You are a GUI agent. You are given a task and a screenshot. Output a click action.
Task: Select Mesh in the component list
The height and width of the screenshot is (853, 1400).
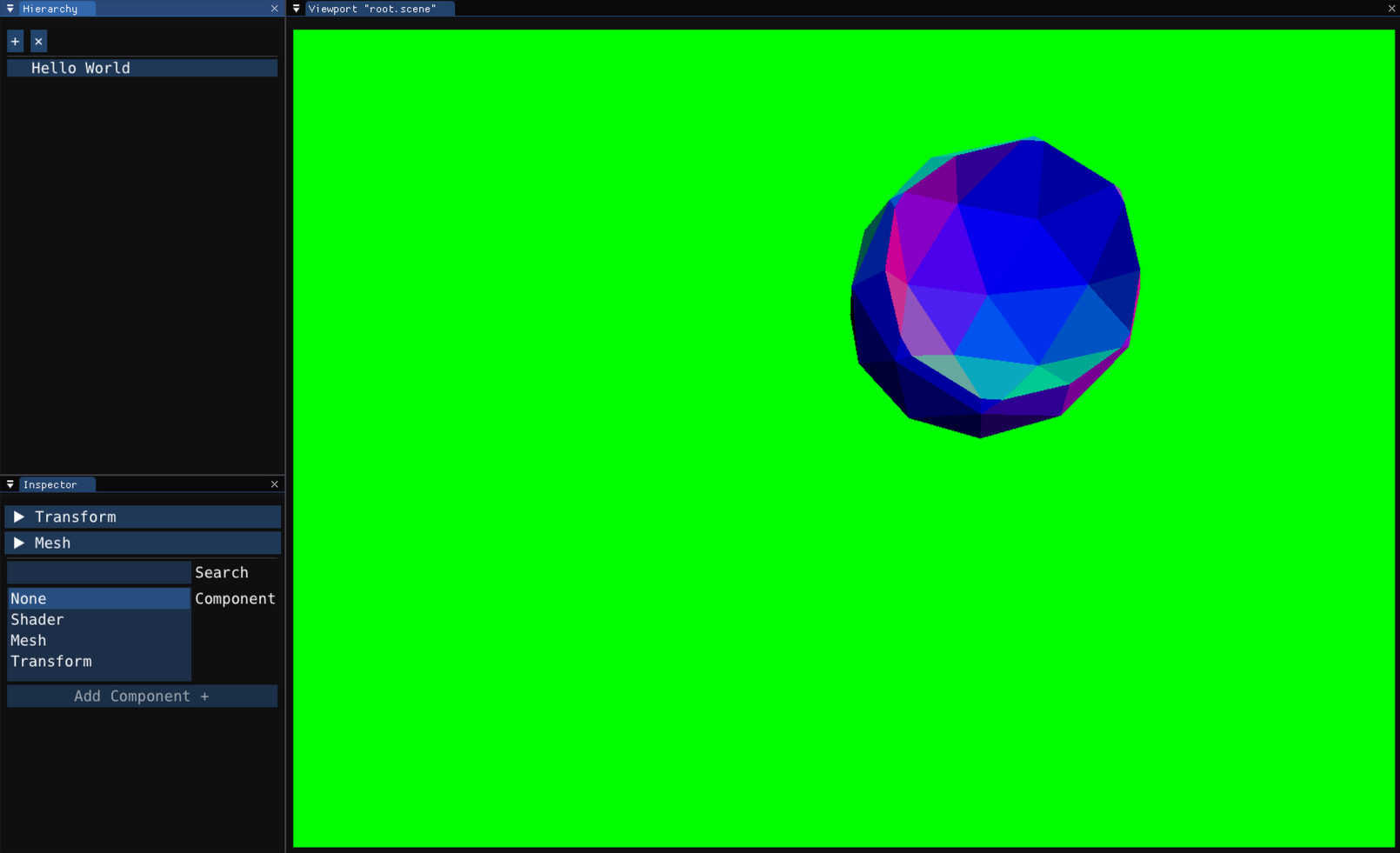(x=99, y=640)
